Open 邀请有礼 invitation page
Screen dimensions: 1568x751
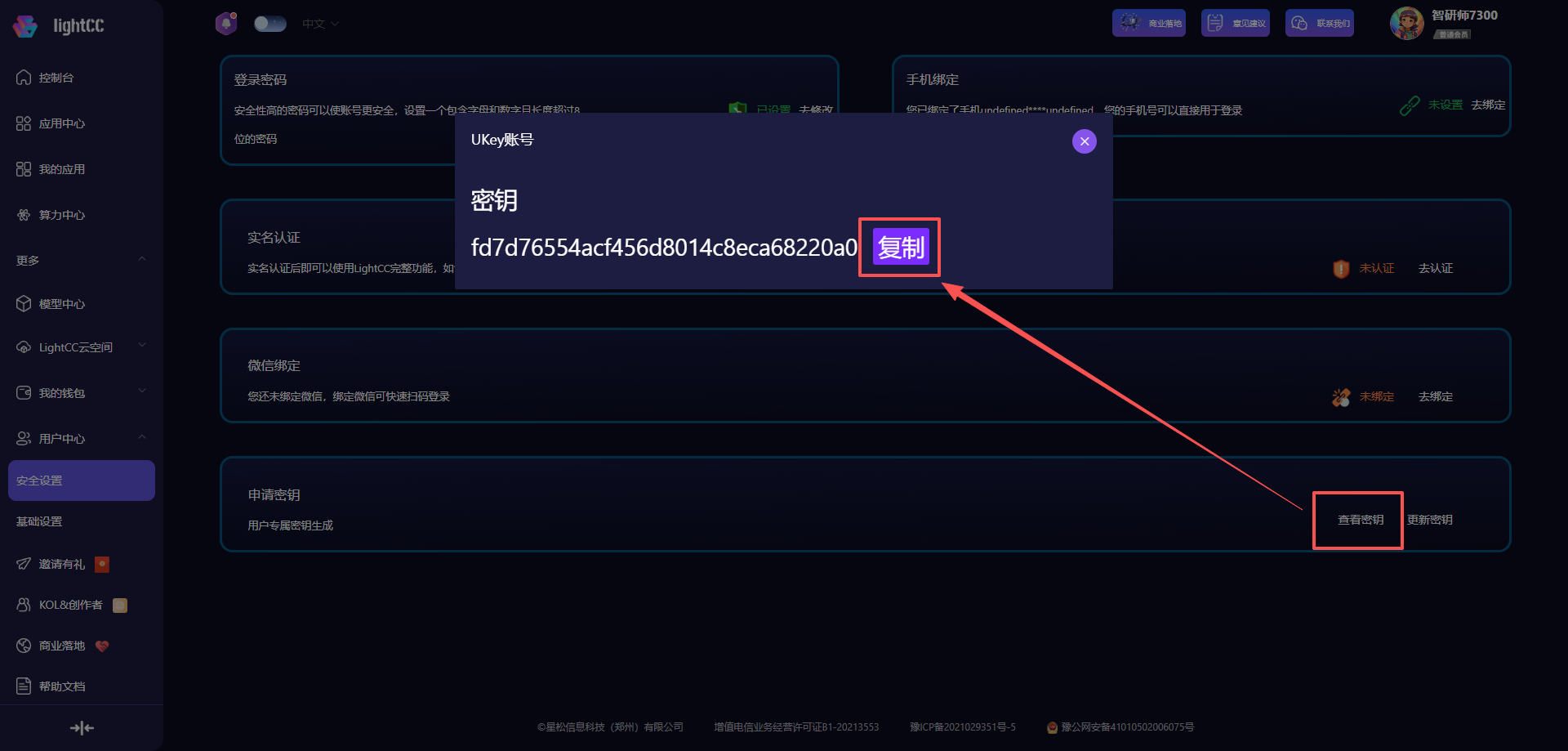[61, 564]
